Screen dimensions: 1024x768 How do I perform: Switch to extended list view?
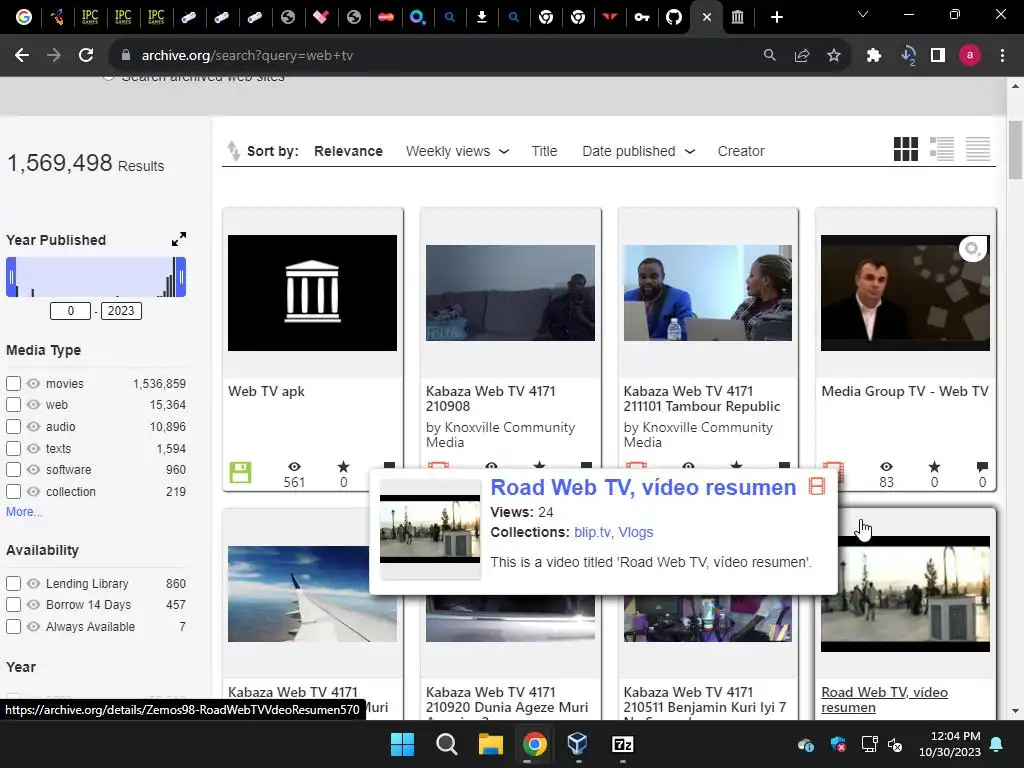(942, 149)
